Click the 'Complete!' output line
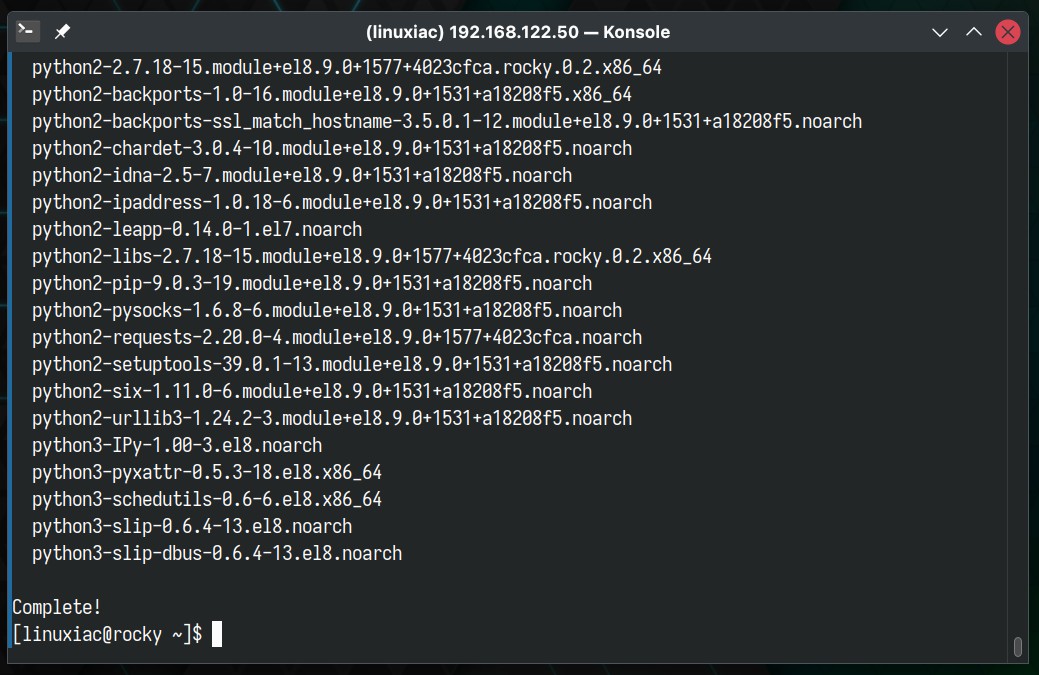Viewport: 1039px width, 675px height. (x=57, y=607)
